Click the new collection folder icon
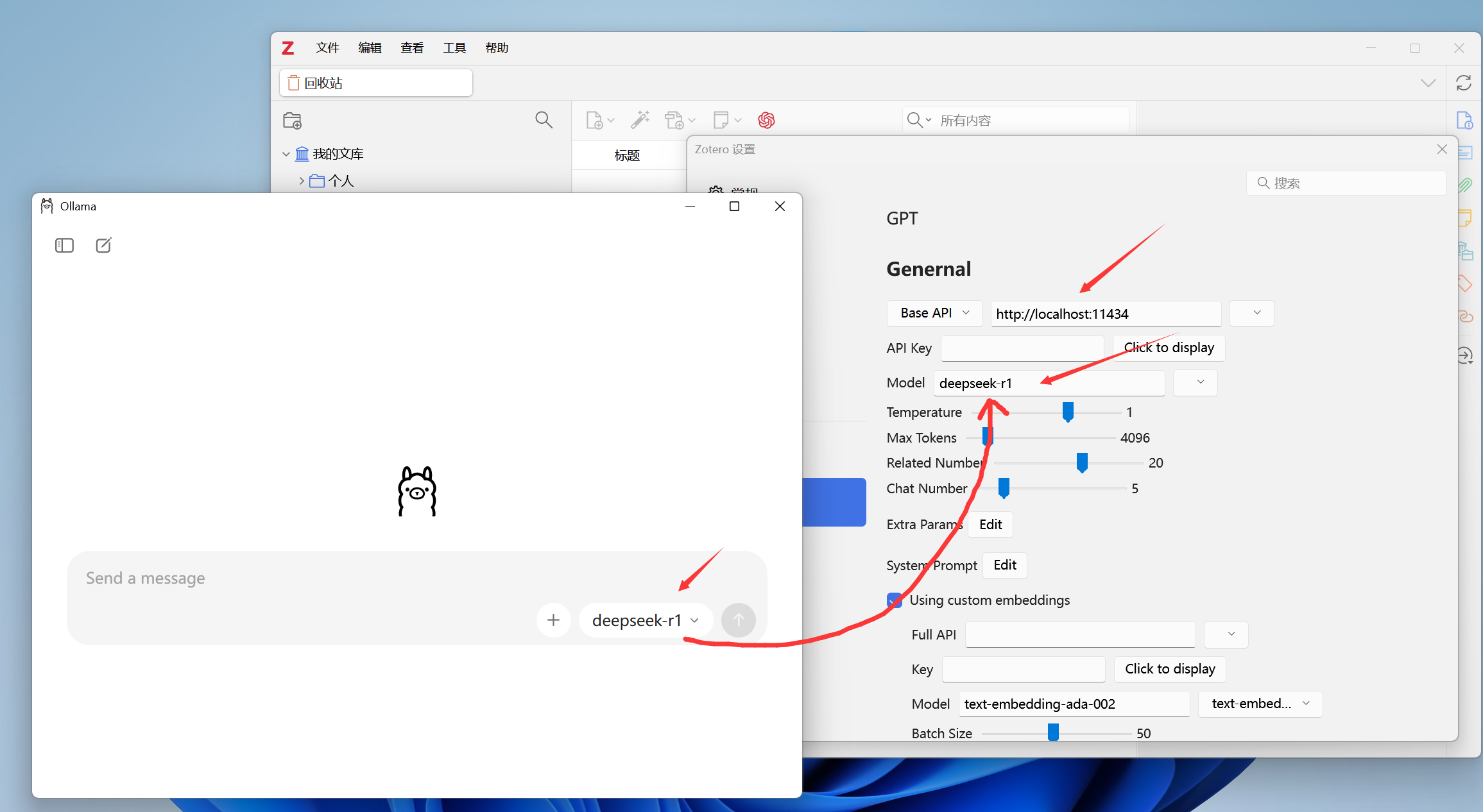The height and width of the screenshot is (812, 1483). pyautogui.click(x=292, y=121)
